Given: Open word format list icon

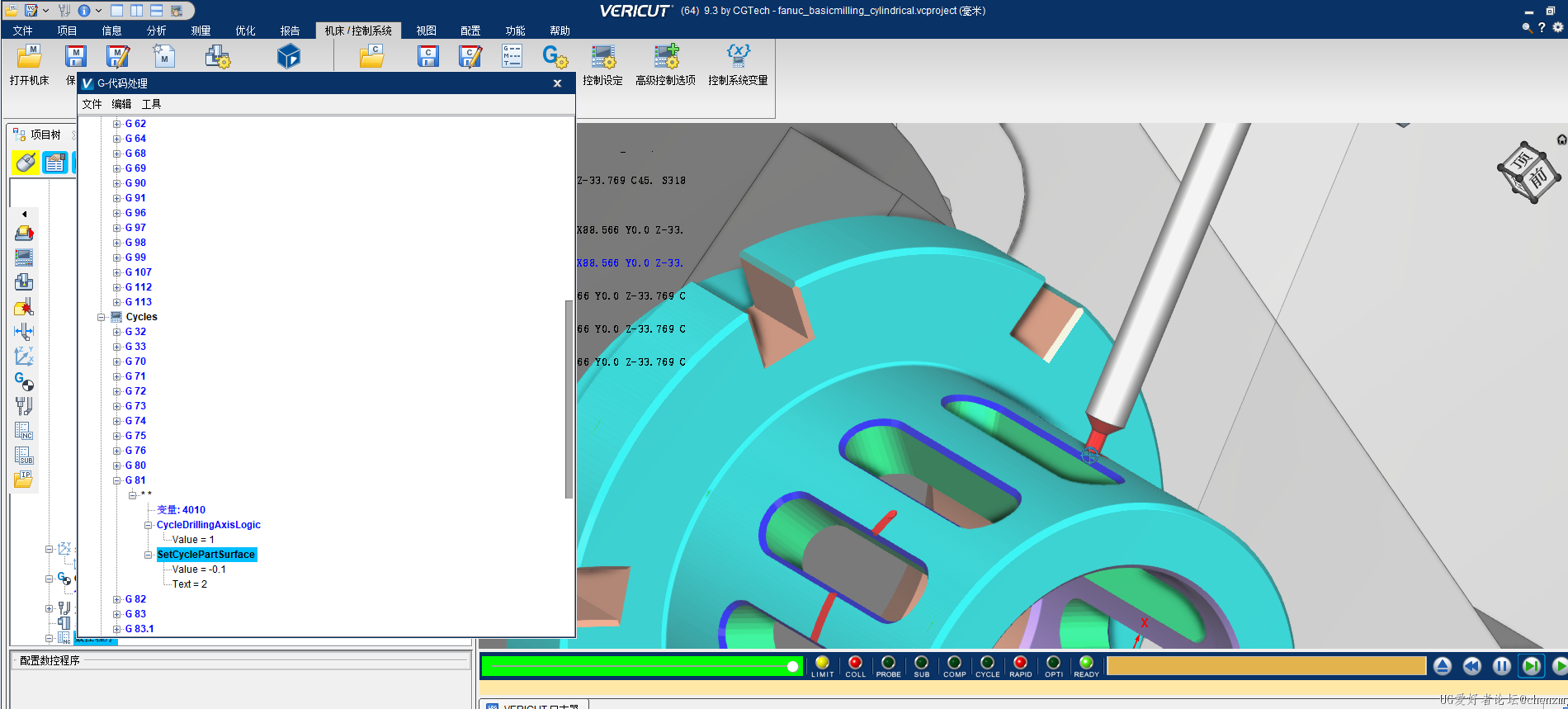Looking at the screenshot, I should click(x=512, y=56).
